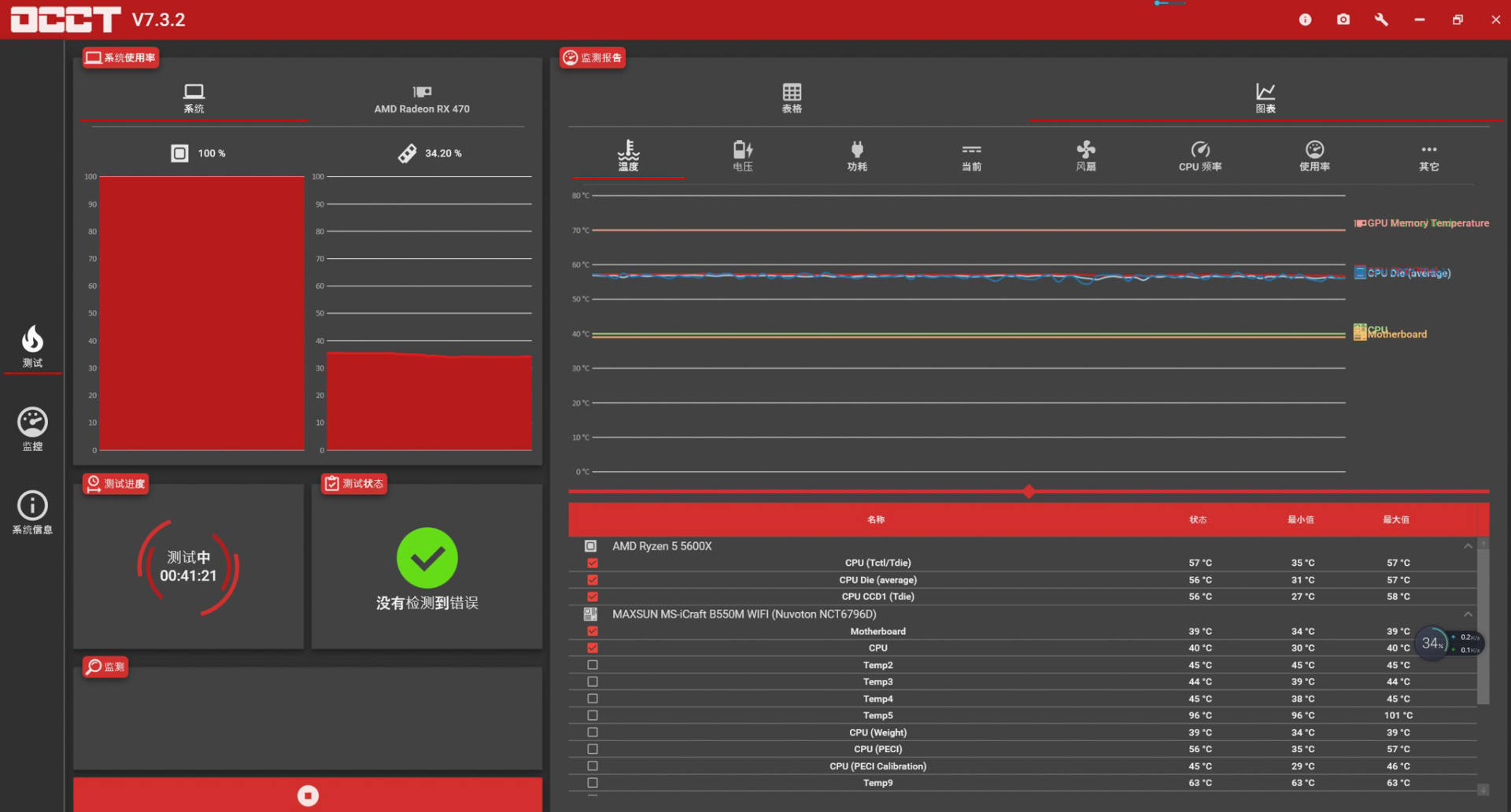Click the Temp5 maximum value 101 °C
The image size is (1511, 812).
[x=1398, y=715]
